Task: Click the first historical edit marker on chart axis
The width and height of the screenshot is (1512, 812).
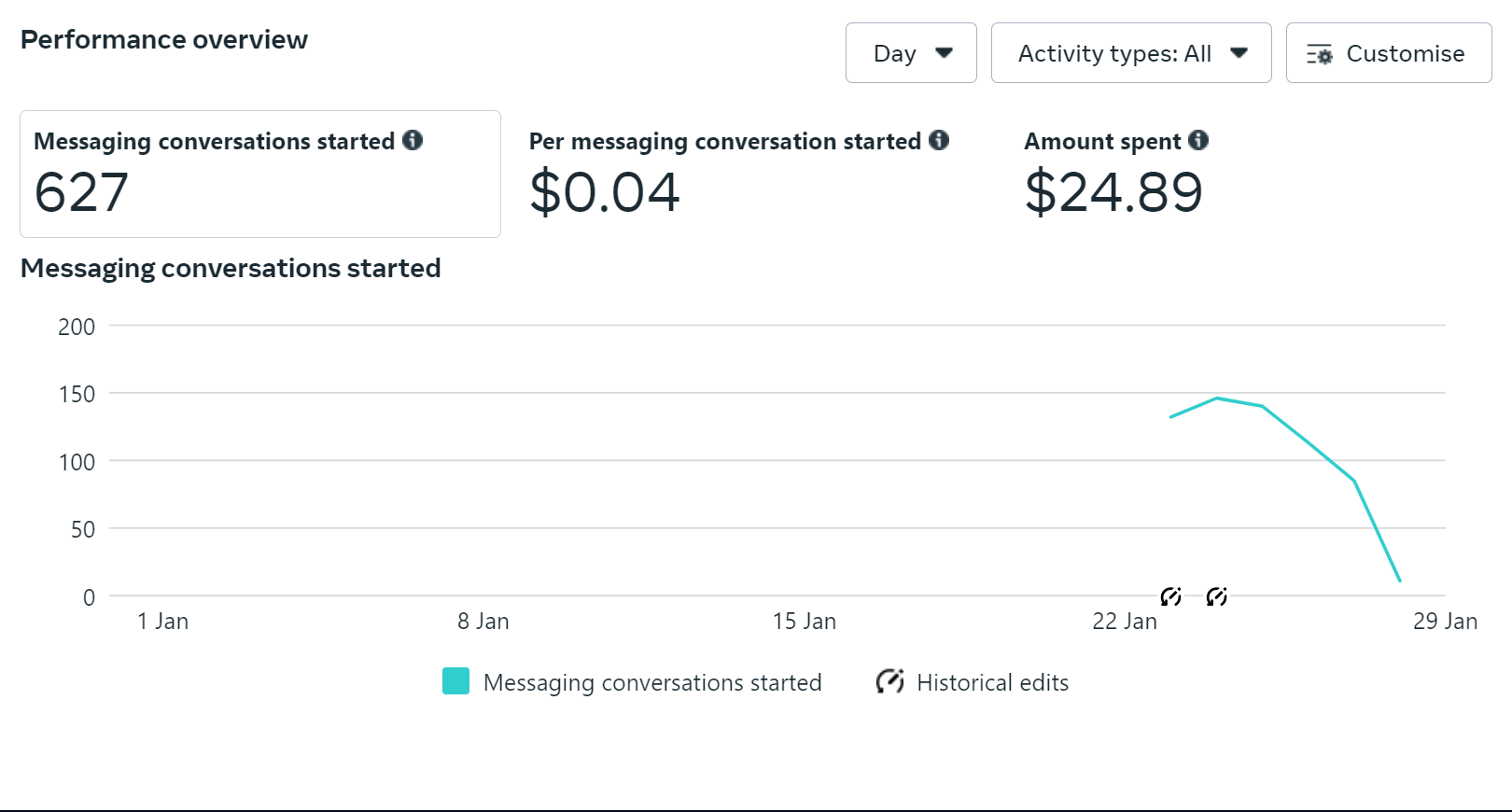Action: 1170,596
